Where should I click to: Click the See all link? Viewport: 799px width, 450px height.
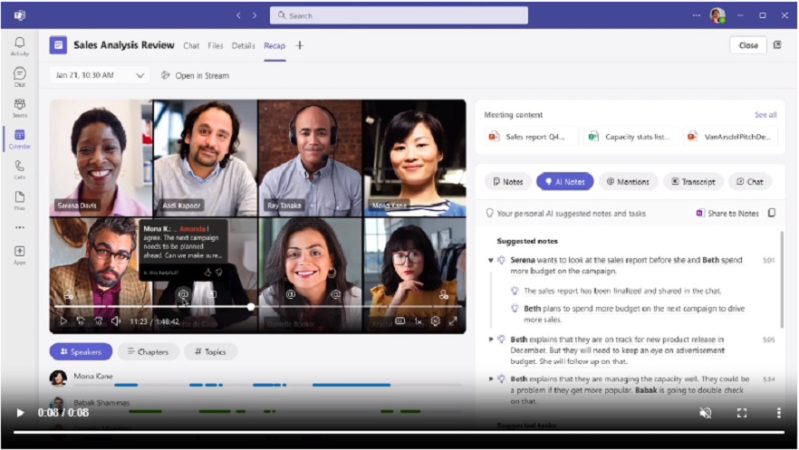click(765, 115)
